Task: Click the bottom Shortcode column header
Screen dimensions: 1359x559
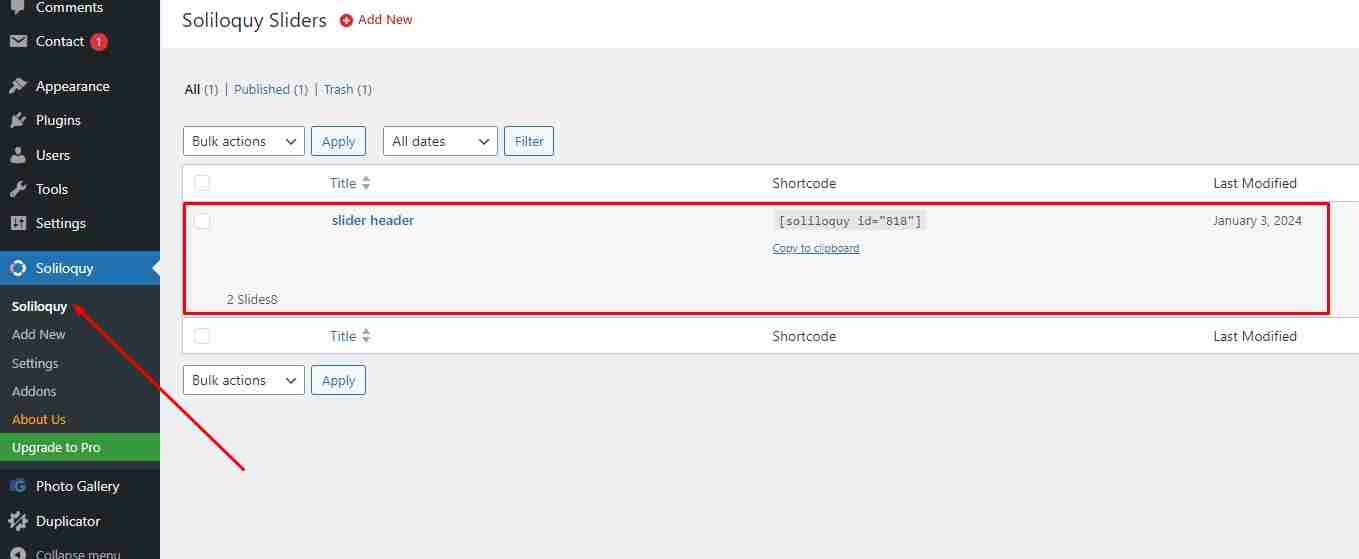Action: pos(804,336)
